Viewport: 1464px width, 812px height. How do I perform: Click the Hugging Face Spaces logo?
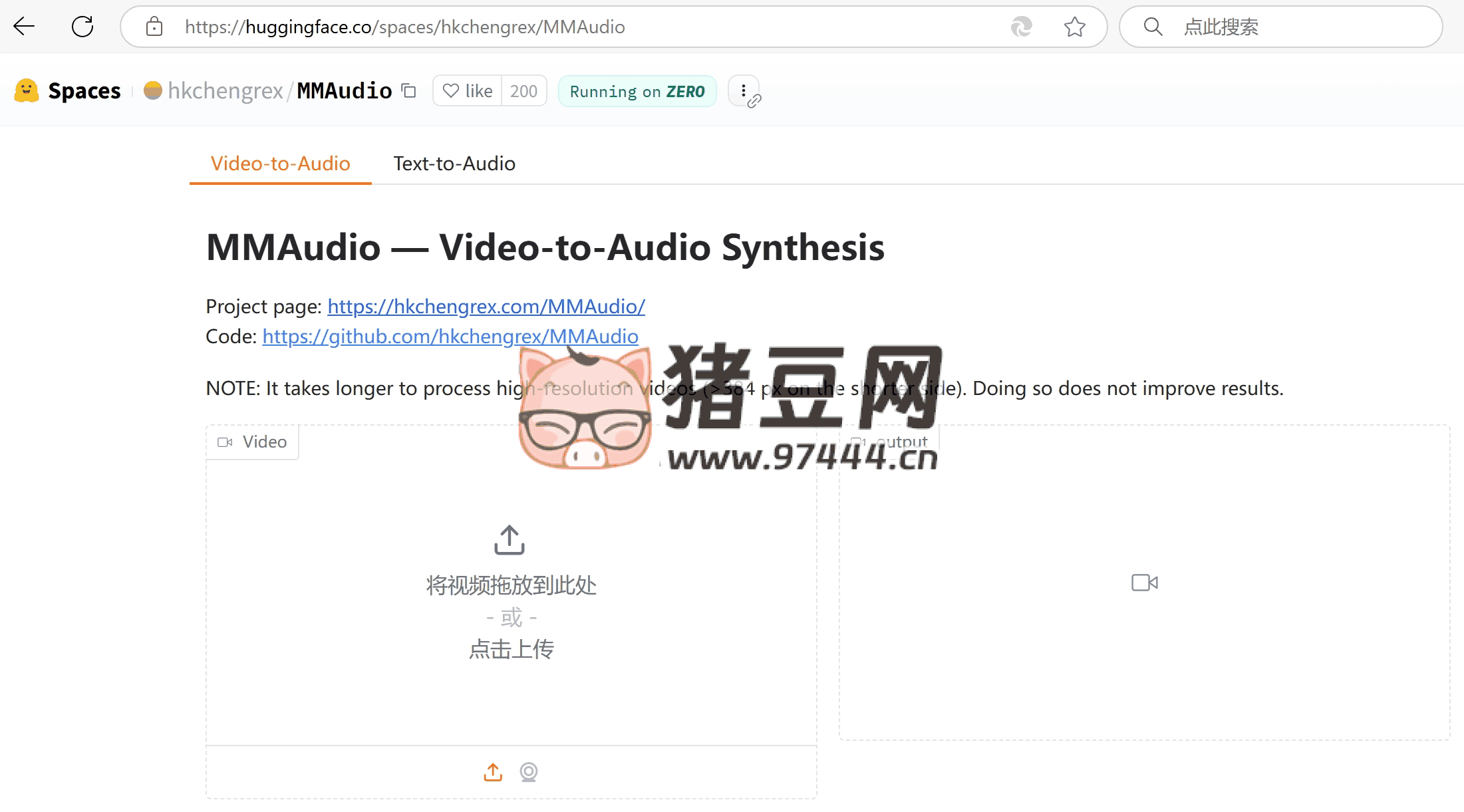pos(25,90)
